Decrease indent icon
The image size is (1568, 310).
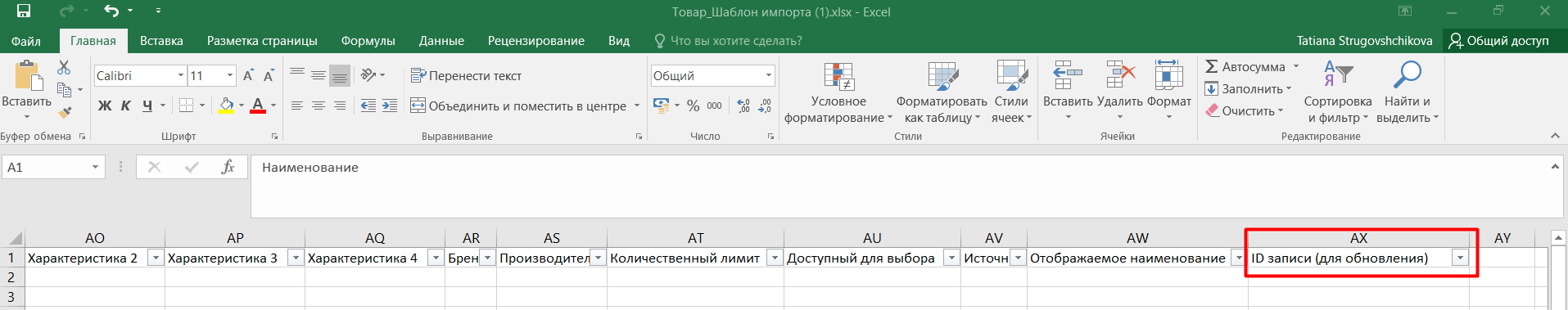[368, 106]
